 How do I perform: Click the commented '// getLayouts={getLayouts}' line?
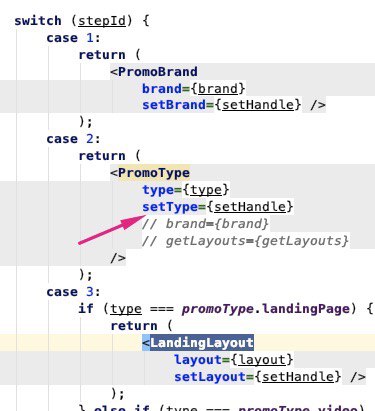pos(245,241)
